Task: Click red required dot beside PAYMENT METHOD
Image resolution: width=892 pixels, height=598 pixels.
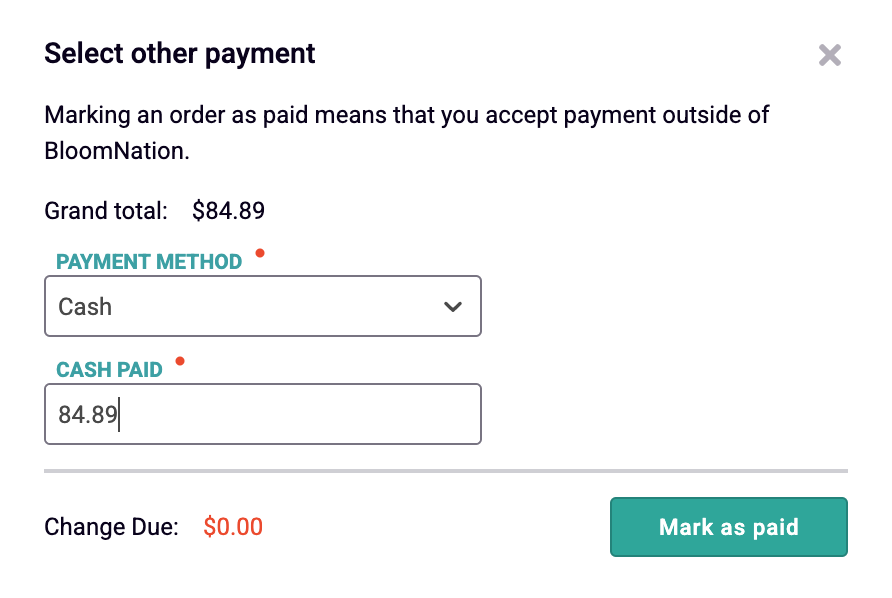Action: pyautogui.click(x=260, y=253)
